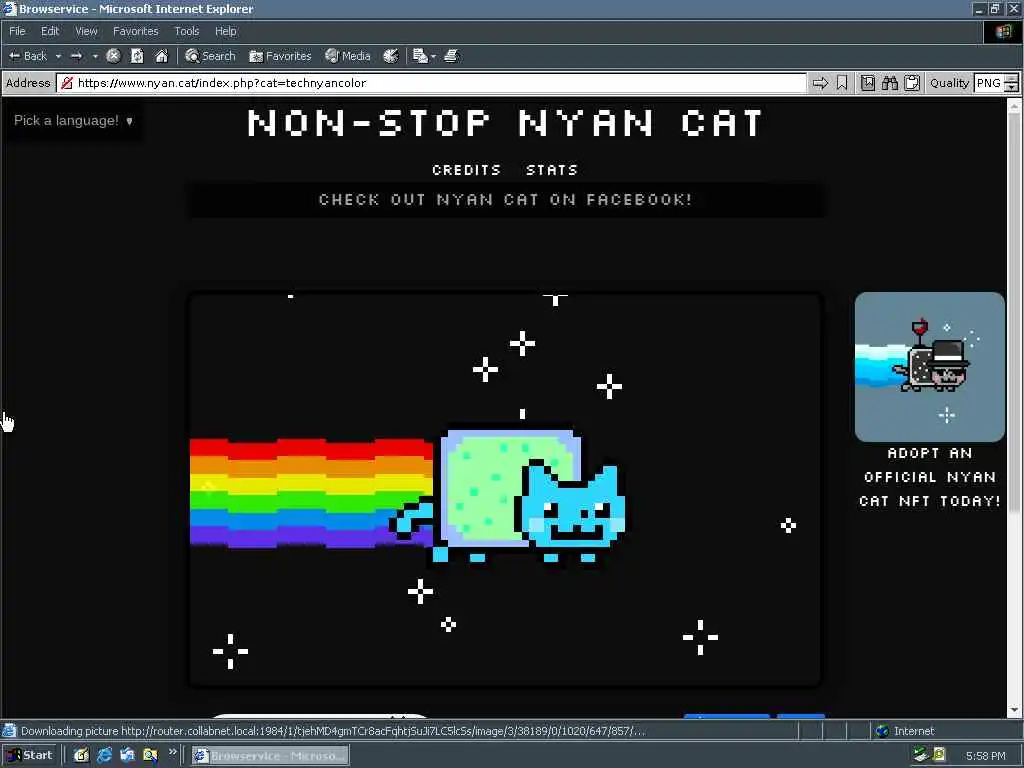Image resolution: width=1024 pixels, height=768 pixels.
Task: Click the address bar URL field
Action: click(431, 83)
